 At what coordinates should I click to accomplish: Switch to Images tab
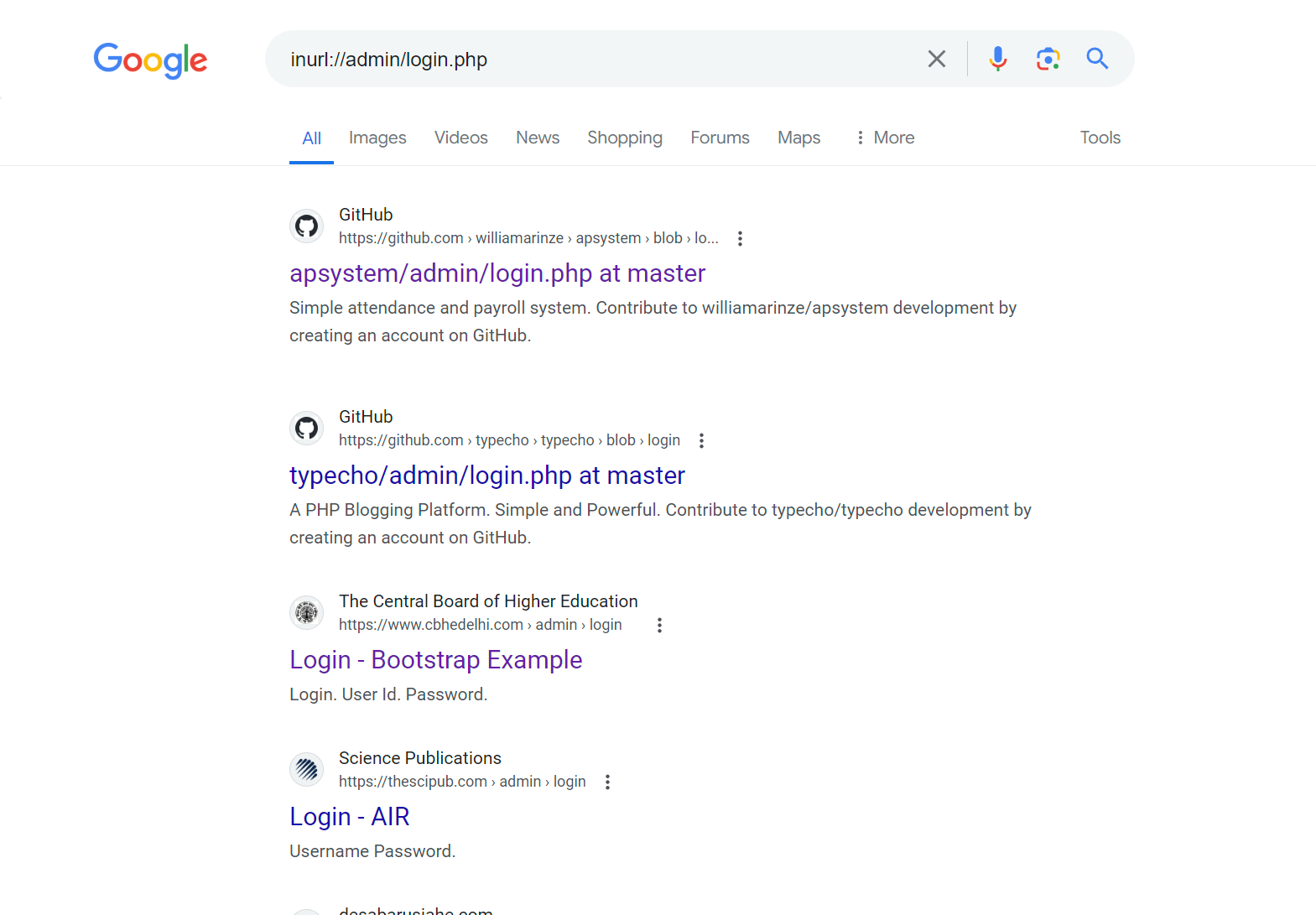[377, 138]
